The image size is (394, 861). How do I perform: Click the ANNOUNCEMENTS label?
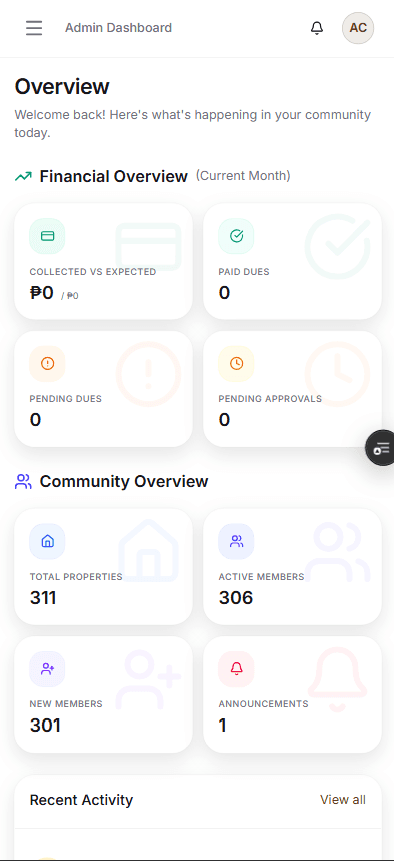tap(263, 704)
